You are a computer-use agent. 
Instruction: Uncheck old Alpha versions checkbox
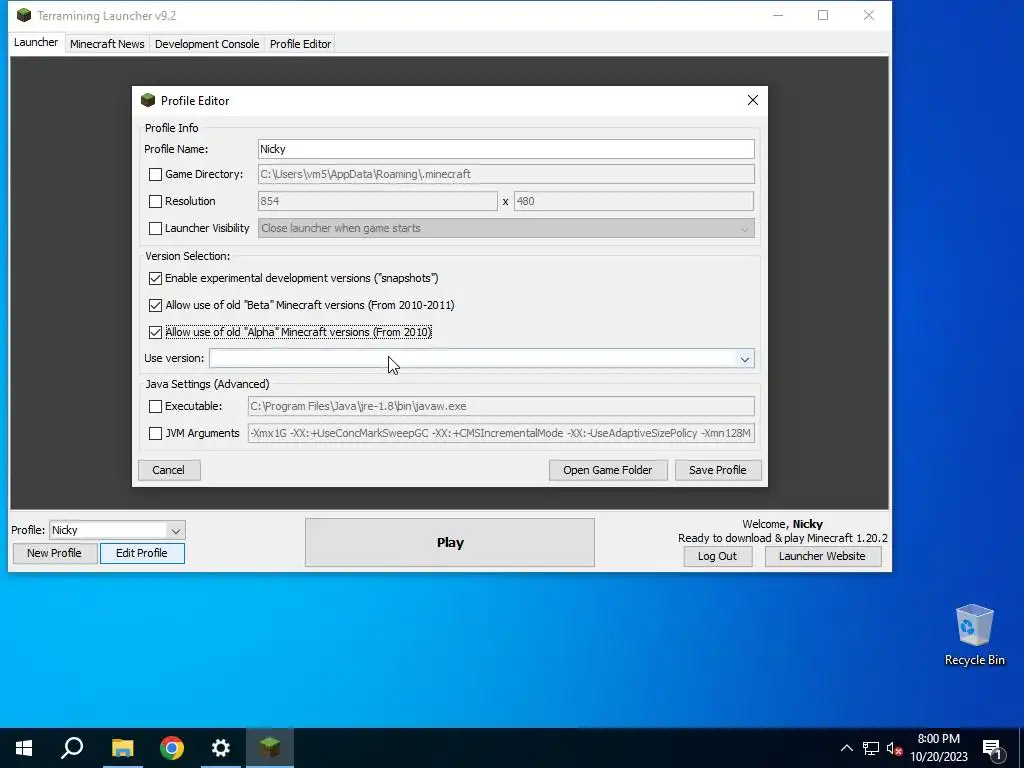pos(155,332)
